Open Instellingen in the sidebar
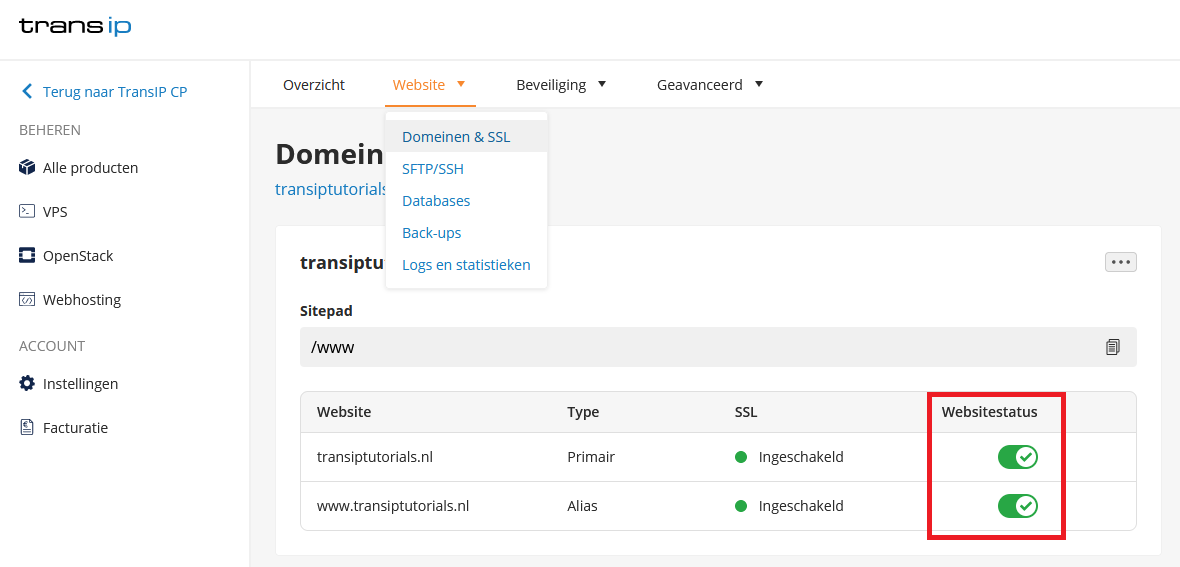 81,384
